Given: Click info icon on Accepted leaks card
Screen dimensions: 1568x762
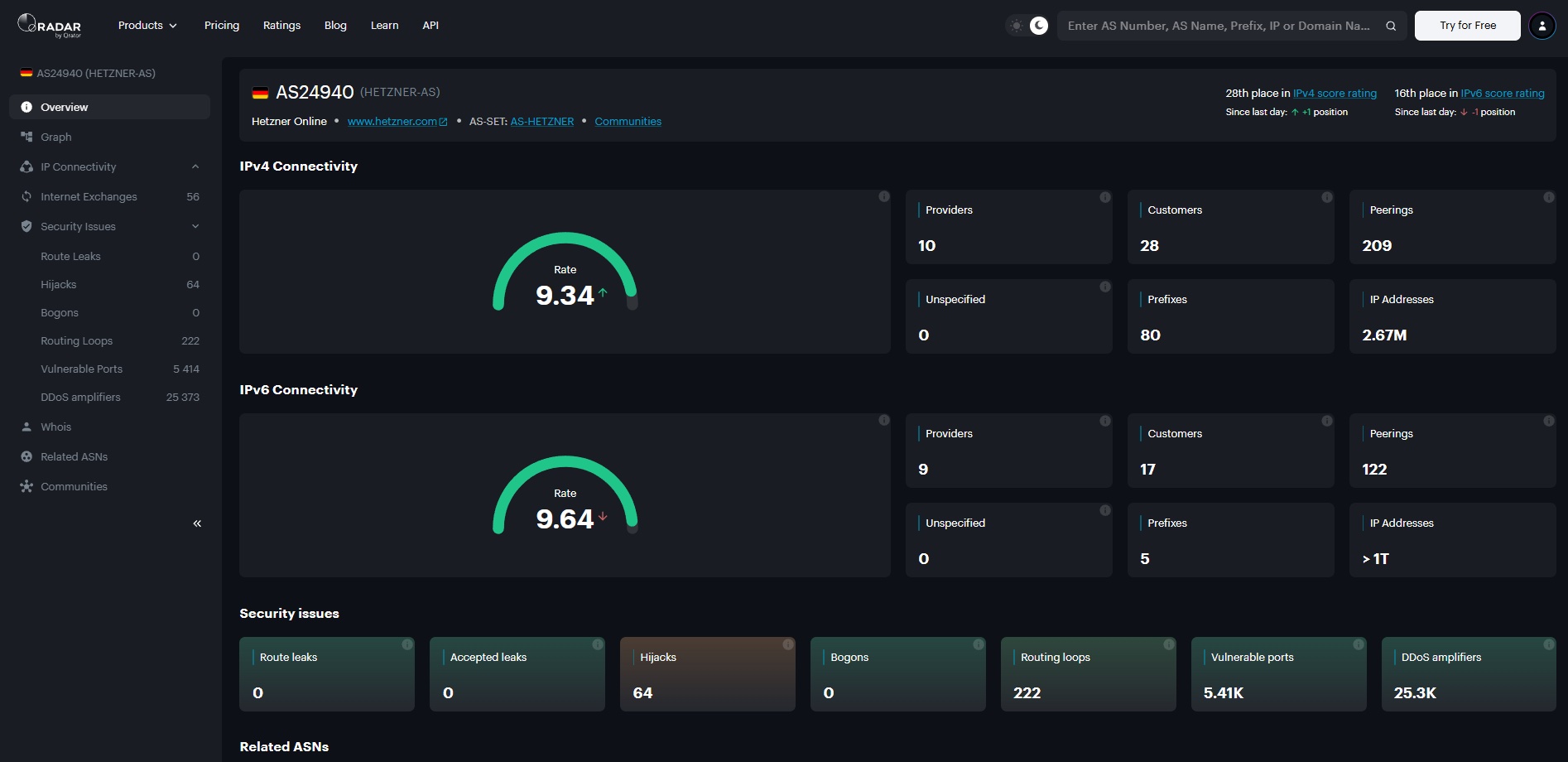Looking at the screenshot, I should (598, 644).
